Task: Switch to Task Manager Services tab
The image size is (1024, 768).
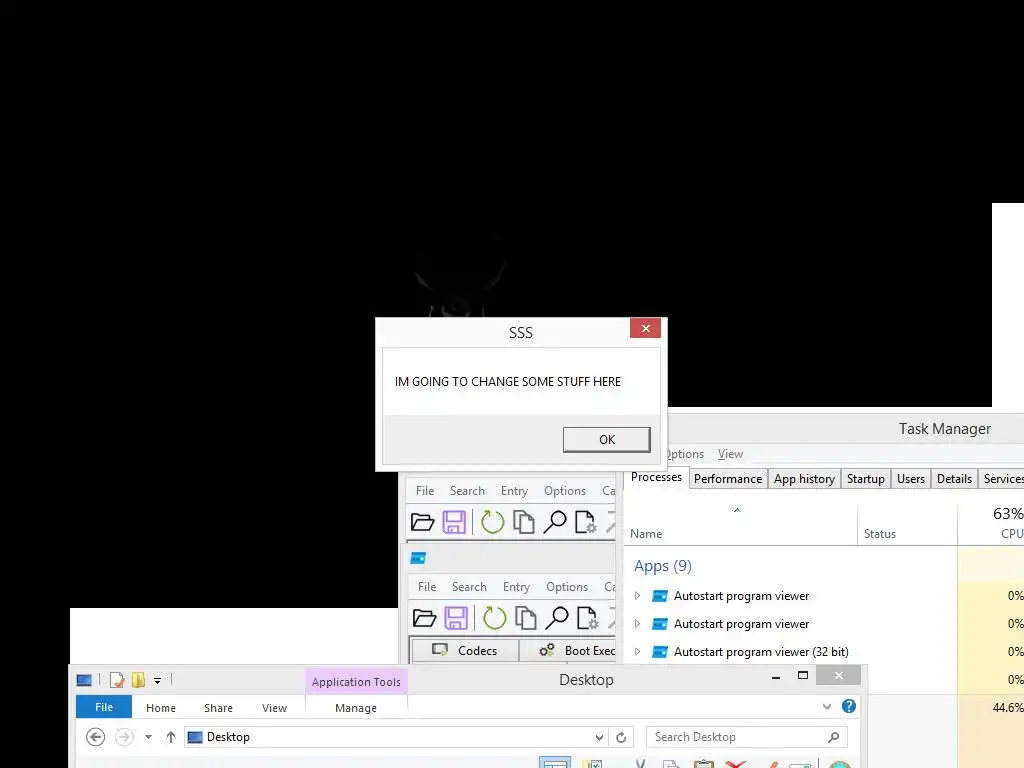Action: tap(1003, 479)
